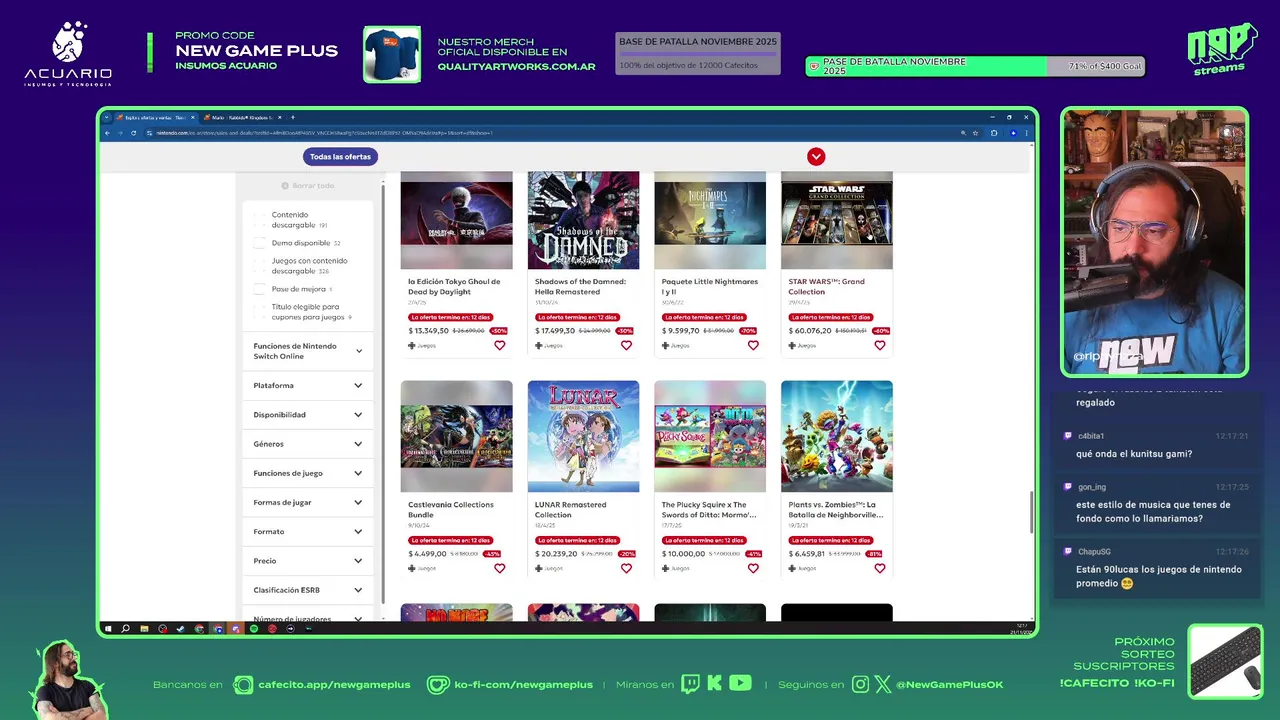Click the Borrar todo clear icon
This screenshot has height=720, width=1280.
coord(285,186)
